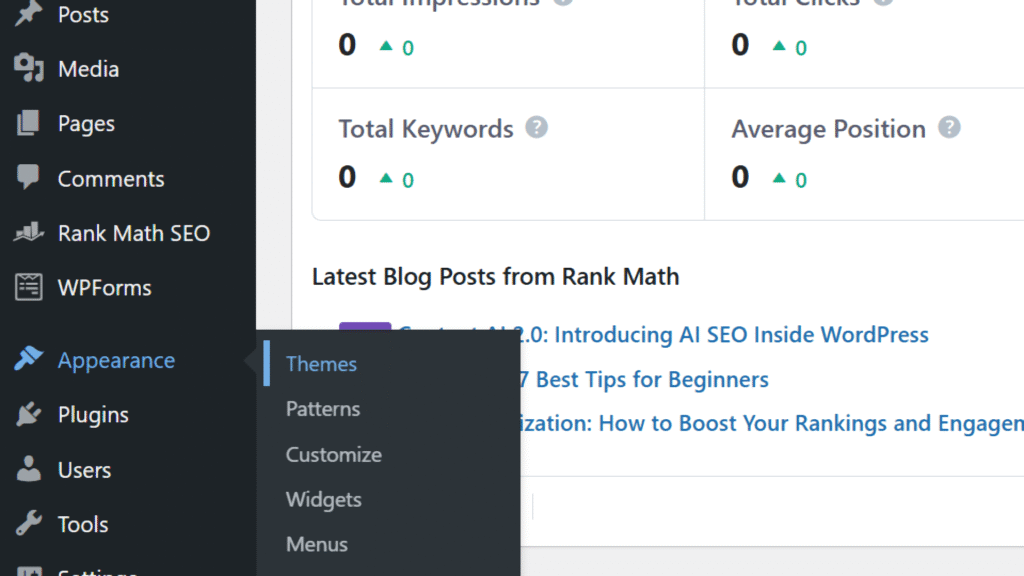
Task: Click the Media icon in sidebar
Action: (x=28, y=69)
